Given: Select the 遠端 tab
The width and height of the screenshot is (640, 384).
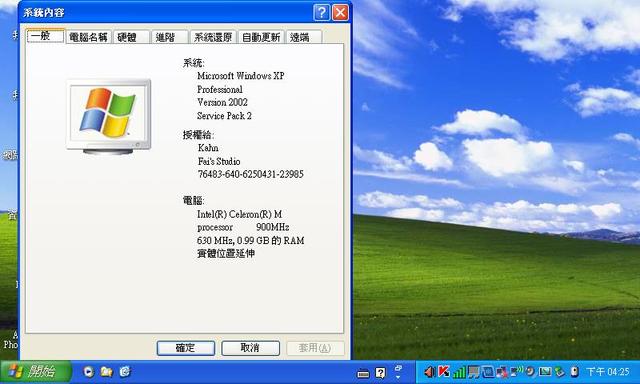Looking at the screenshot, I should [304, 37].
